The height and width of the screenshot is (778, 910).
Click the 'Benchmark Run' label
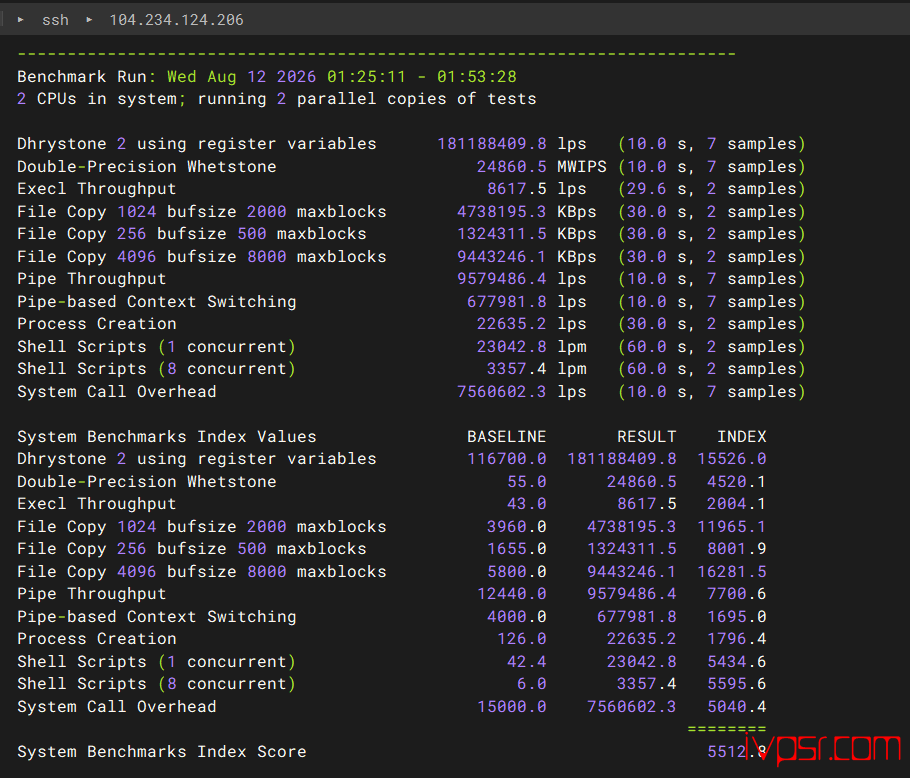[82, 77]
